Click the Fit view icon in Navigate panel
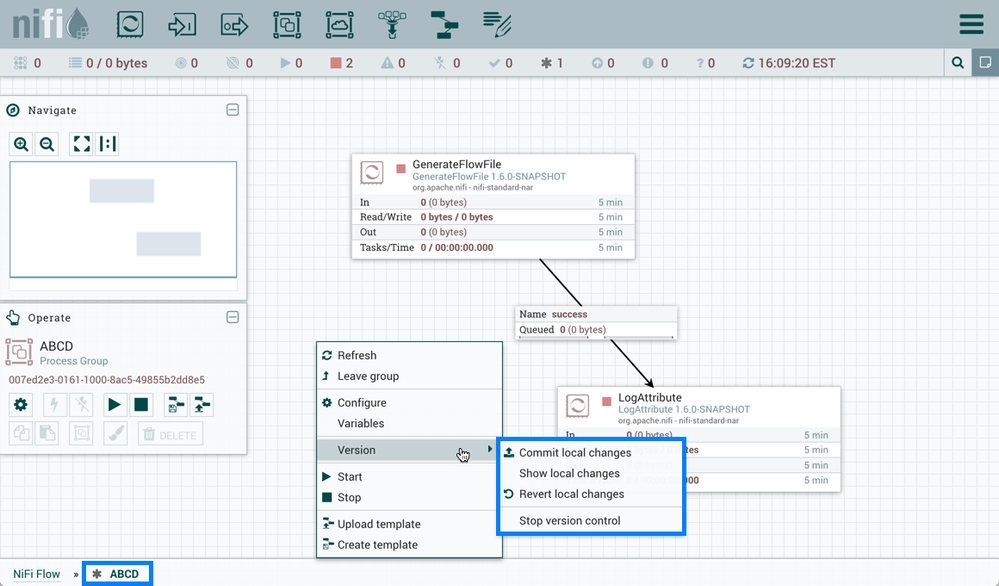 [81, 143]
